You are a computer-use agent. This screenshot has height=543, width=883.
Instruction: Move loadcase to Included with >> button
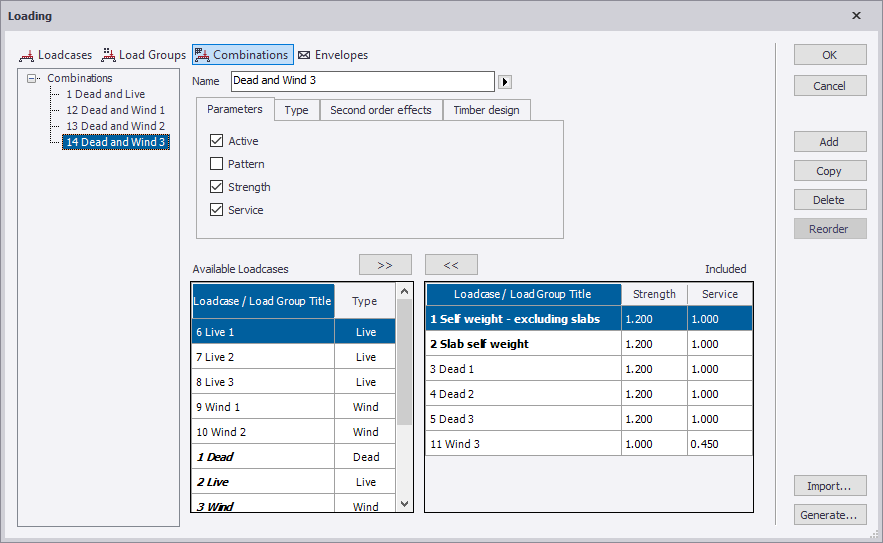[385, 265]
